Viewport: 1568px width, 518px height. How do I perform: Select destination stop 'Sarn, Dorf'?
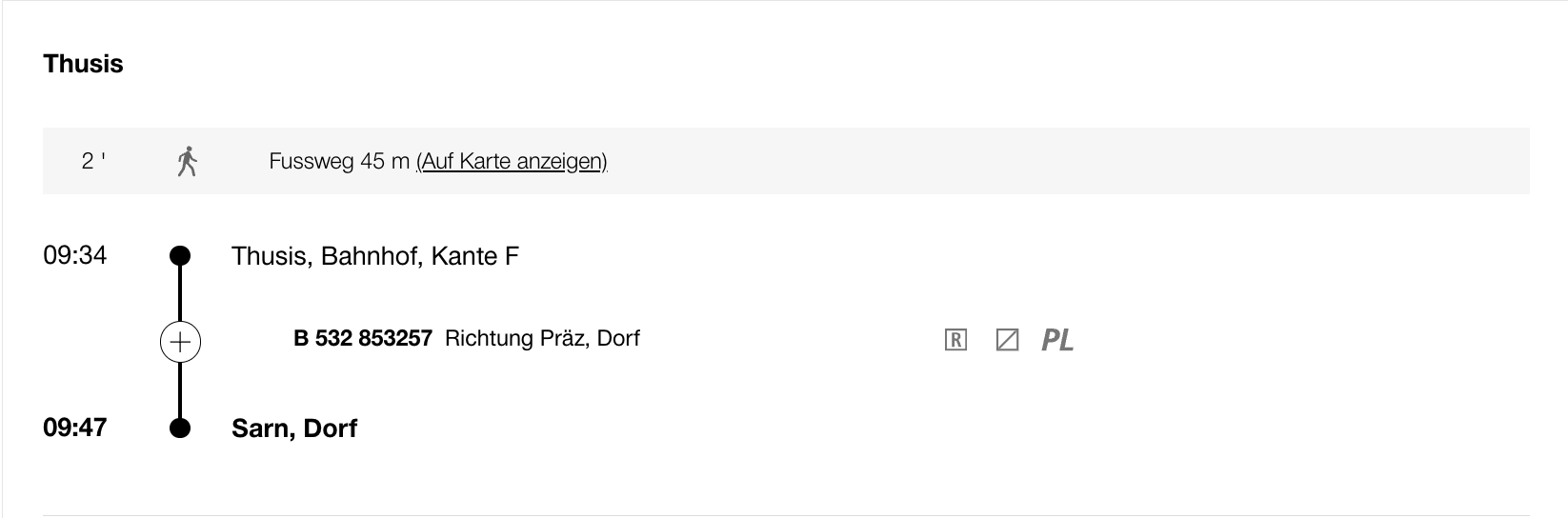294,428
